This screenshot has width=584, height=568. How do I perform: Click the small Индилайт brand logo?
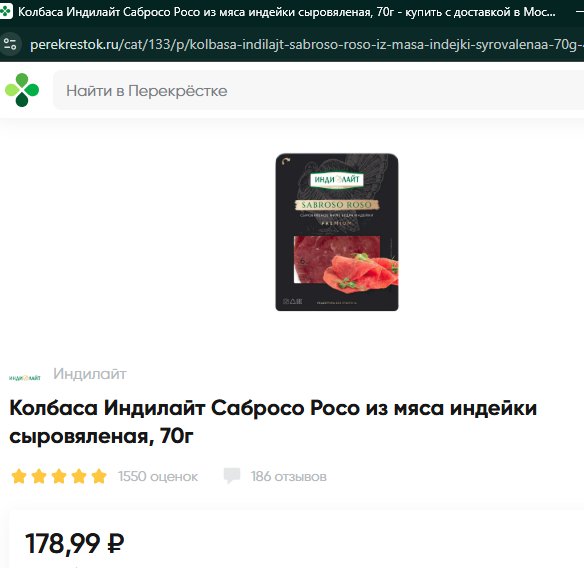click(25, 378)
